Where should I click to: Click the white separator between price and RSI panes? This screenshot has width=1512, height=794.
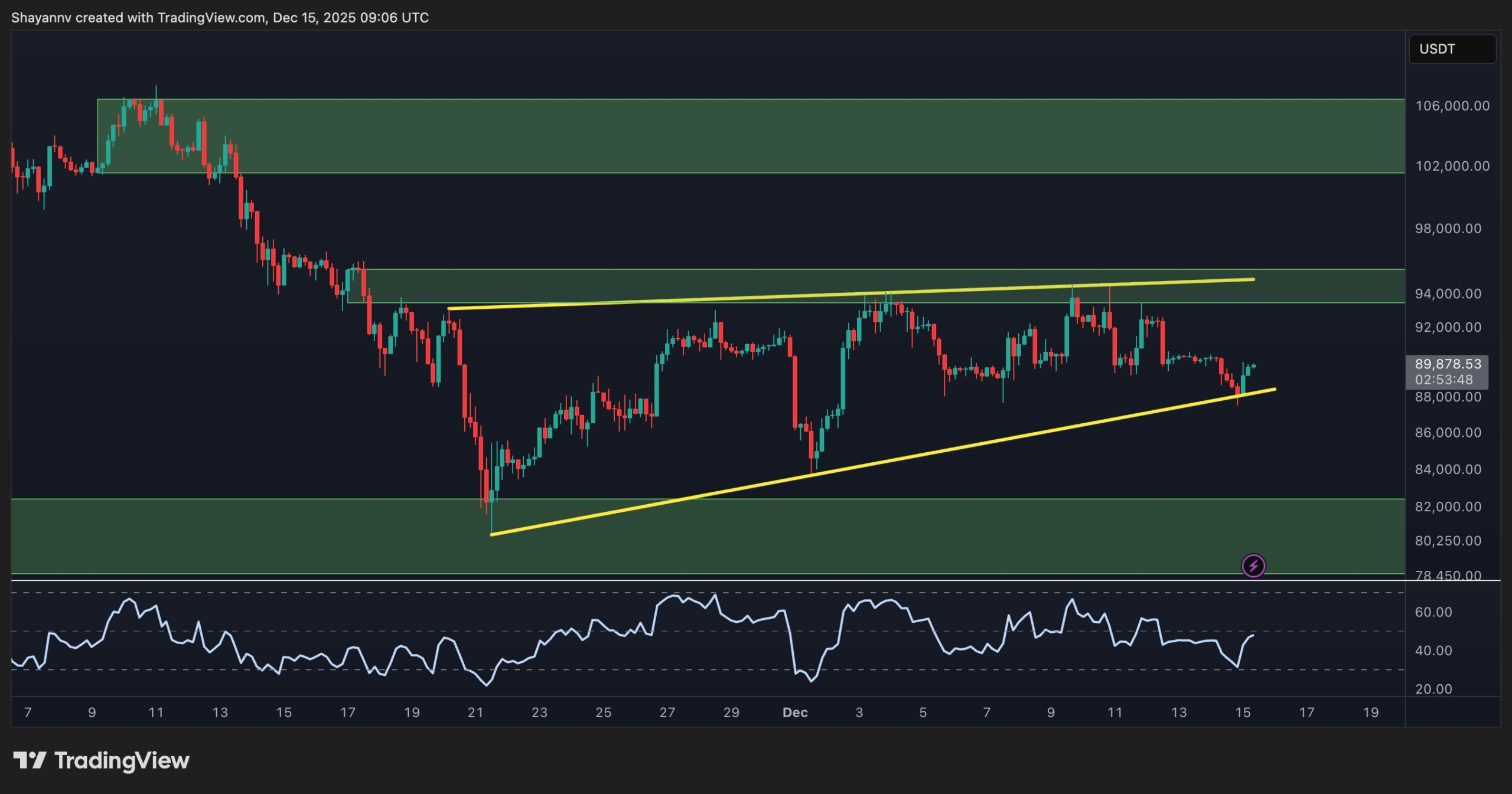pos(709,581)
